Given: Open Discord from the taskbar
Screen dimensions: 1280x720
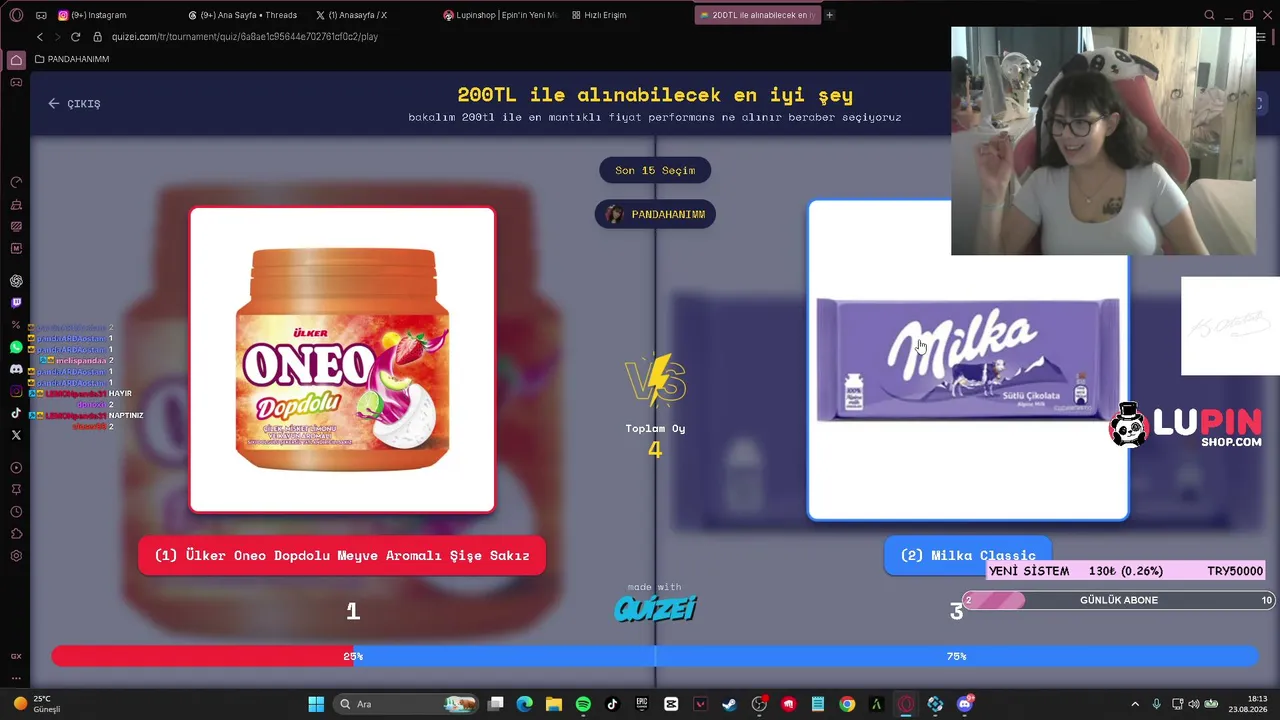Looking at the screenshot, I should click(965, 704).
